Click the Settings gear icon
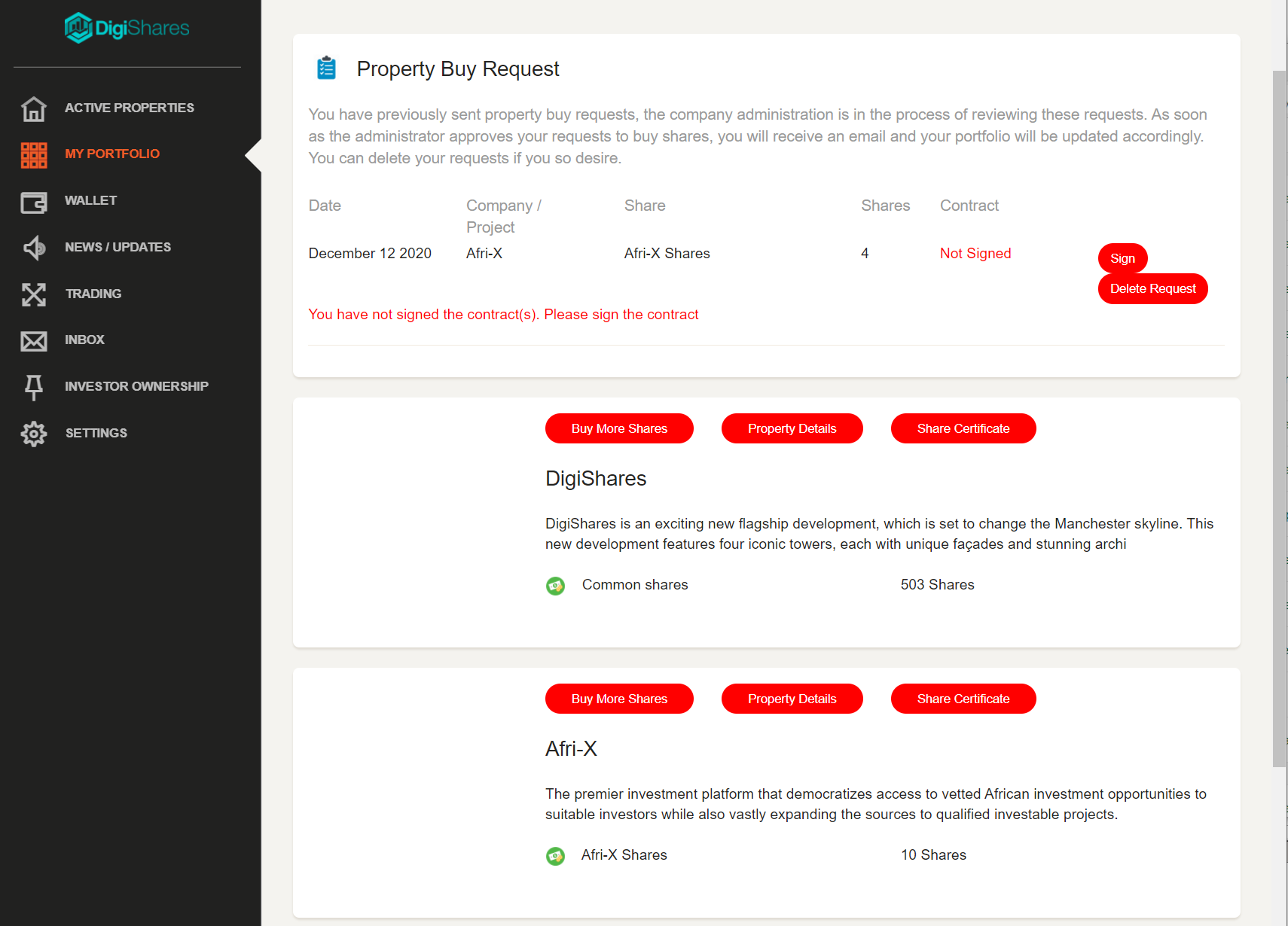 tap(34, 434)
